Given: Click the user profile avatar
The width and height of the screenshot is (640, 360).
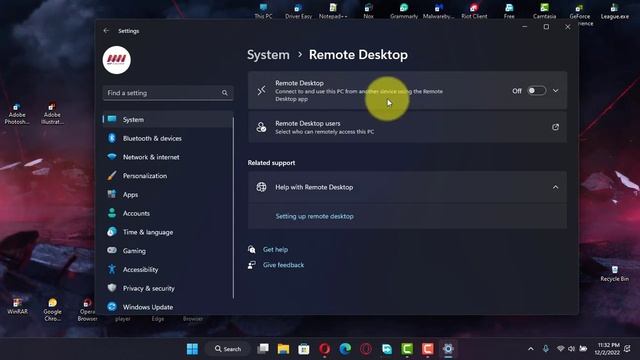Looking at the screenshot, I should [x=117, y=60].
